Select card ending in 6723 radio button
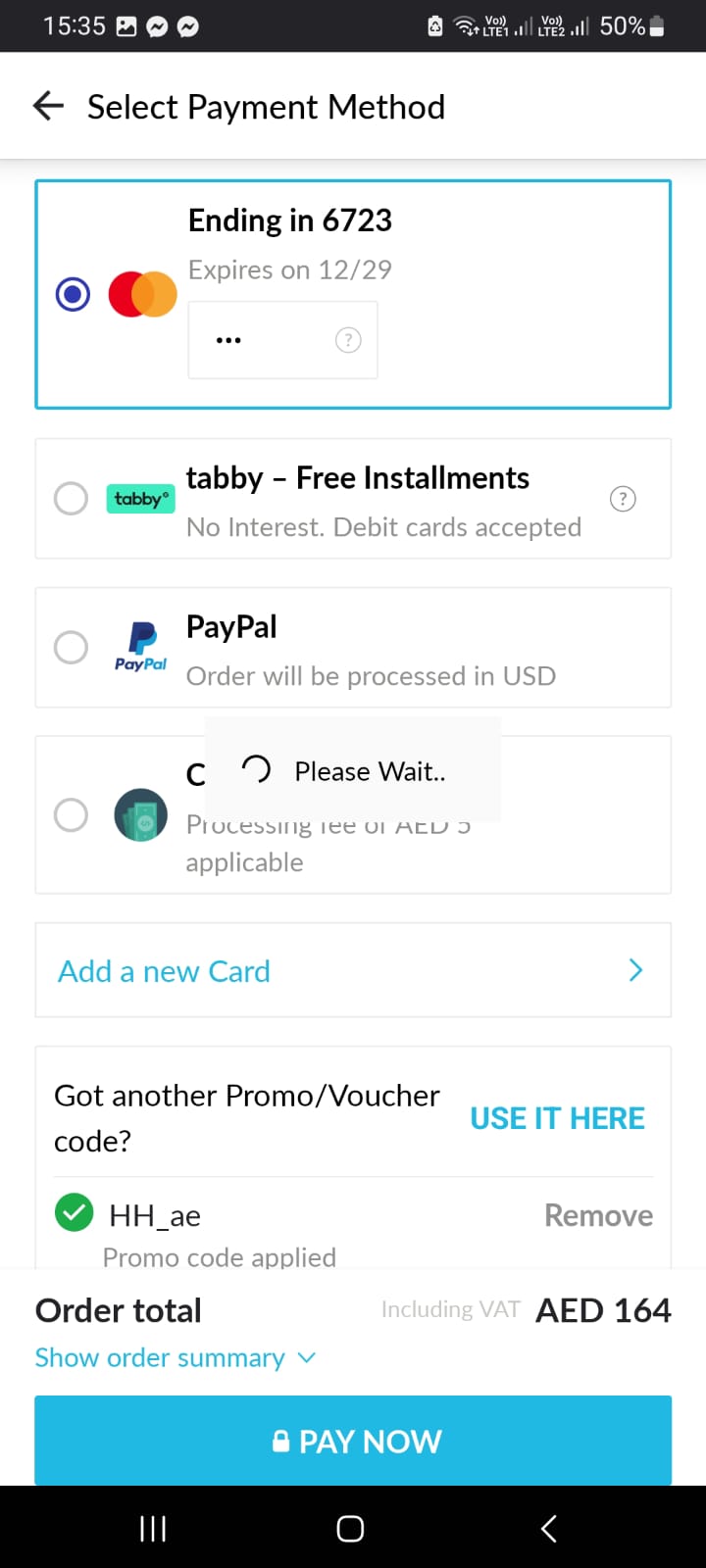The image size is (706, 1568). 73,294
